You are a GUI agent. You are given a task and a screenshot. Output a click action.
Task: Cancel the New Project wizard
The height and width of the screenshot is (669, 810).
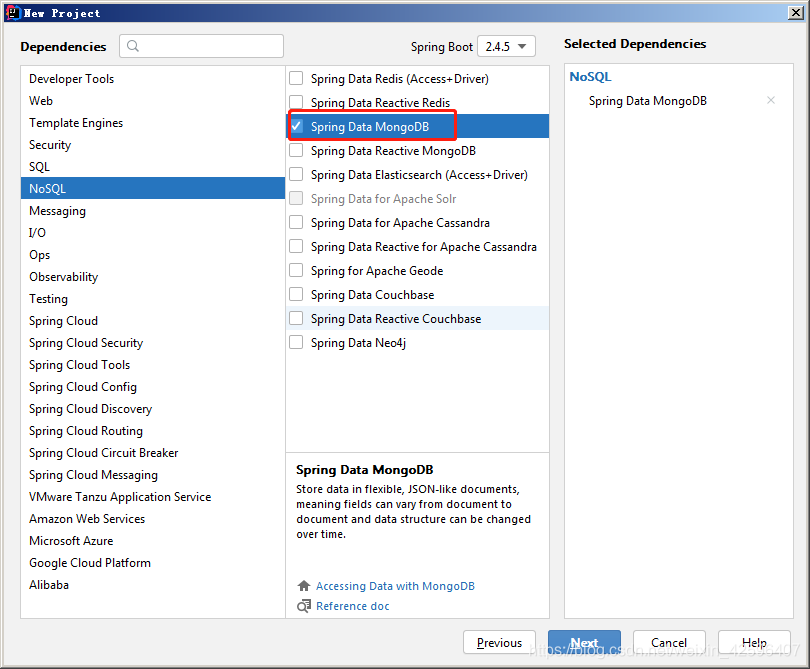669,642
